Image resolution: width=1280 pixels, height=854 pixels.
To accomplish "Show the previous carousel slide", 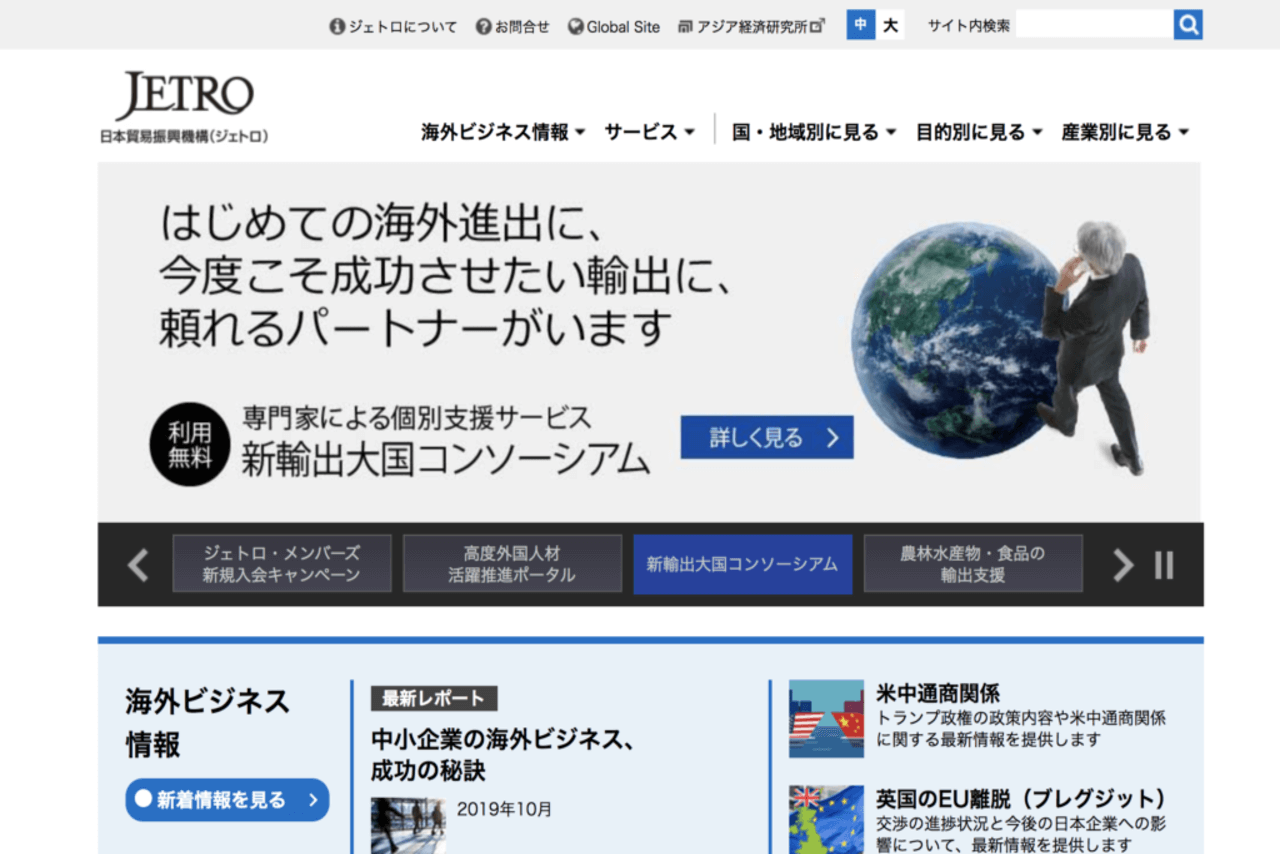I will [138, 565].
